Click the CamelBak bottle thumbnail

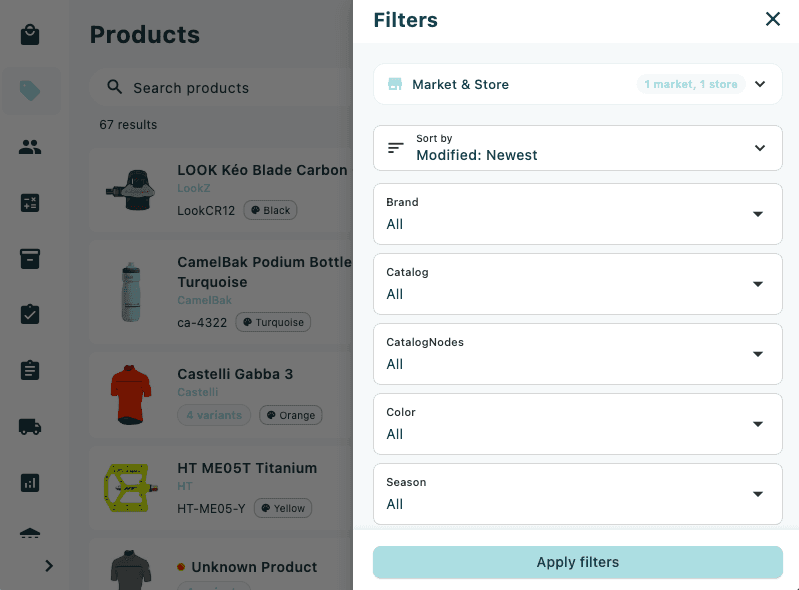tap(130, 292)
